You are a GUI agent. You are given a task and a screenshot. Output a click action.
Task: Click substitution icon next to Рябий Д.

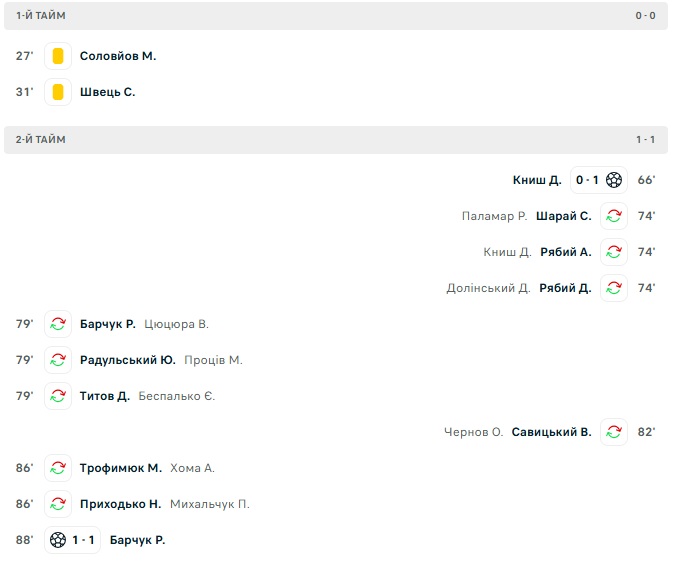[614, 288]
